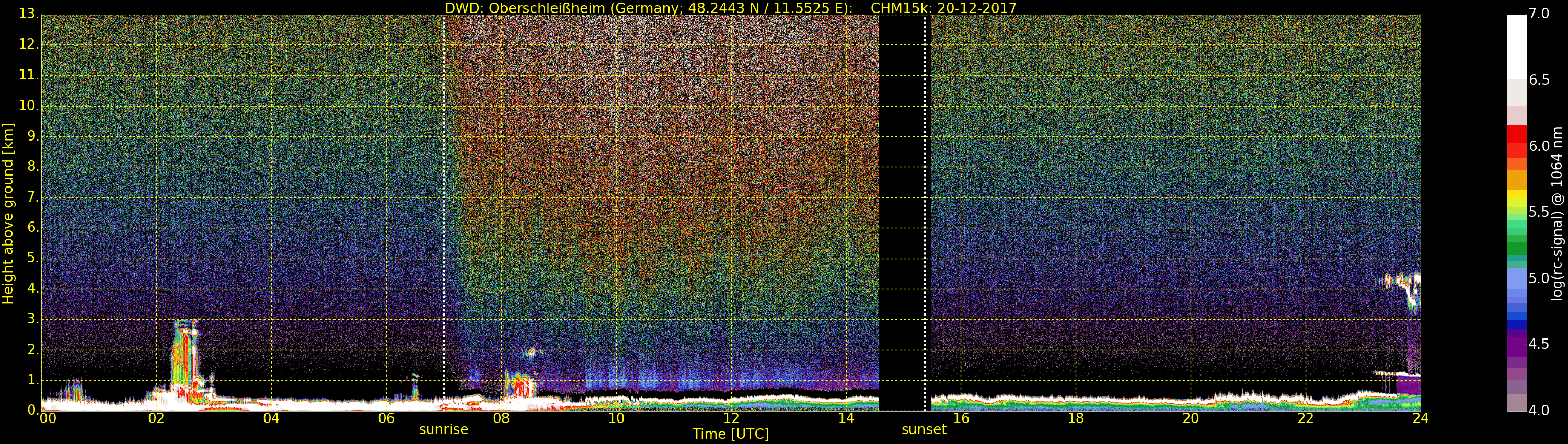Click the 7.0 label on the colorbar
The height and width of the screenshot is (444, 1568).
point(1539,14)
